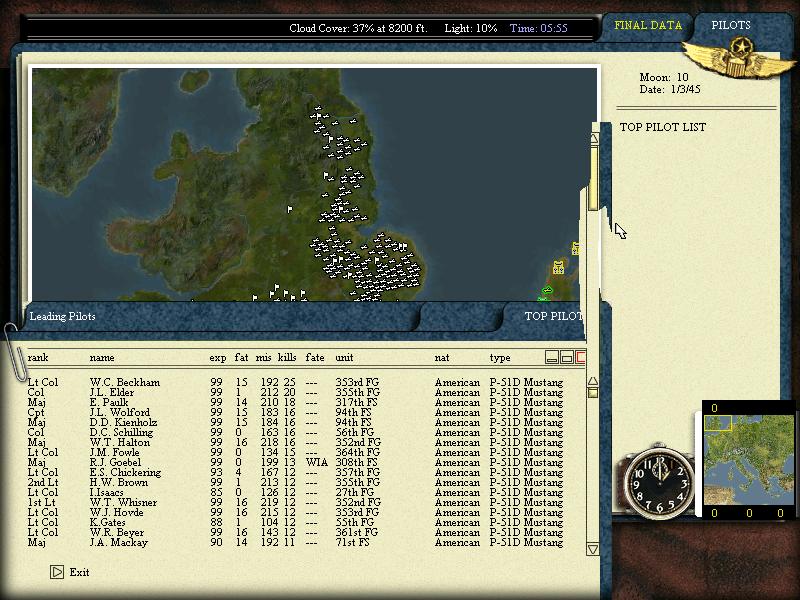Select pilot E. Paulk
This screenshot has height=600, width=800.
[109, 402]
